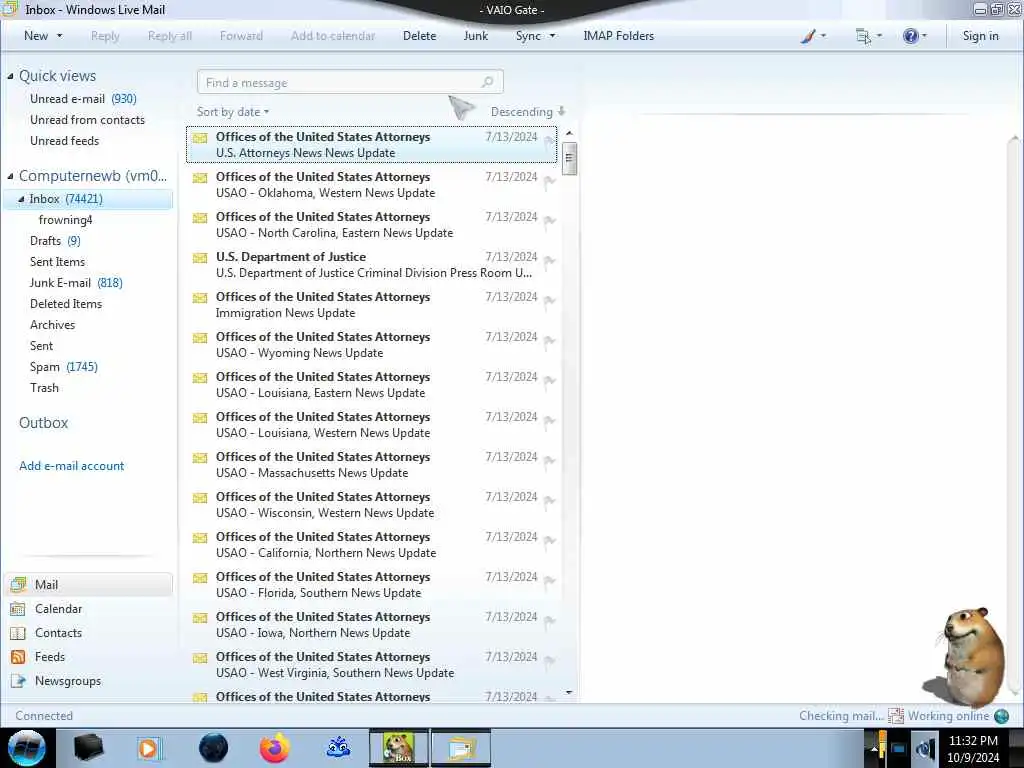Click the Contacts book icon
This screenshot has width=1024, height=768.
click(x=18, y=633)
